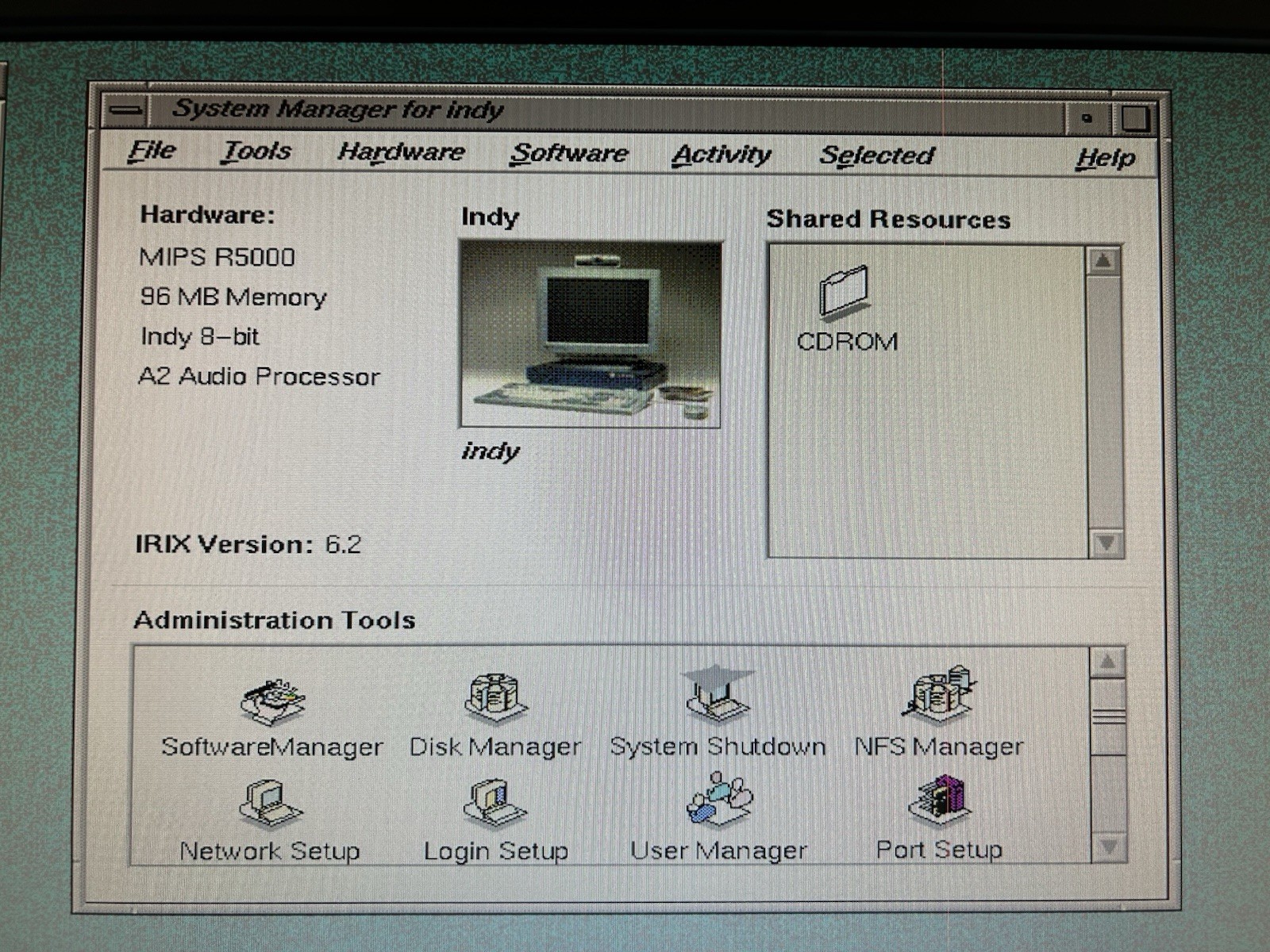The image size is (1270, 952).
Task: Launch the Disk Manager icon
Action: click(495, 697)
